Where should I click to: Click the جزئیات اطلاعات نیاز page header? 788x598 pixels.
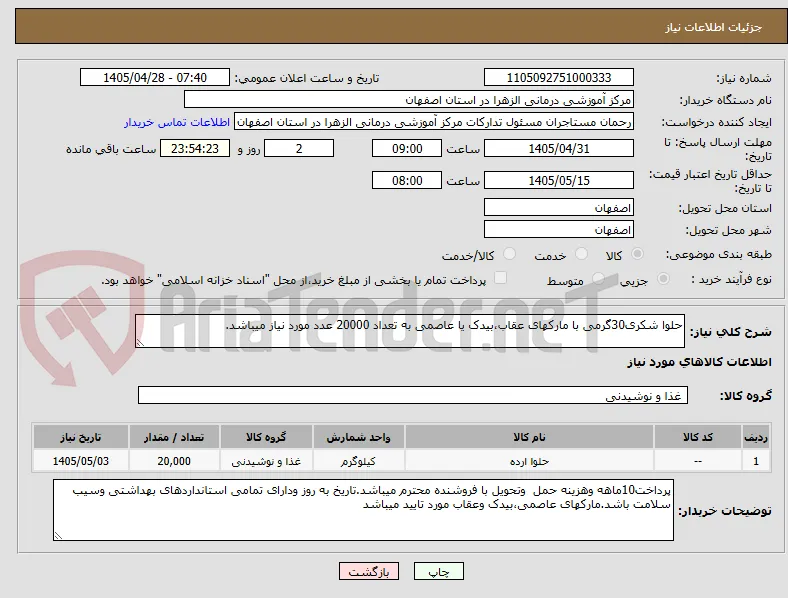click(x=714, y=27)
